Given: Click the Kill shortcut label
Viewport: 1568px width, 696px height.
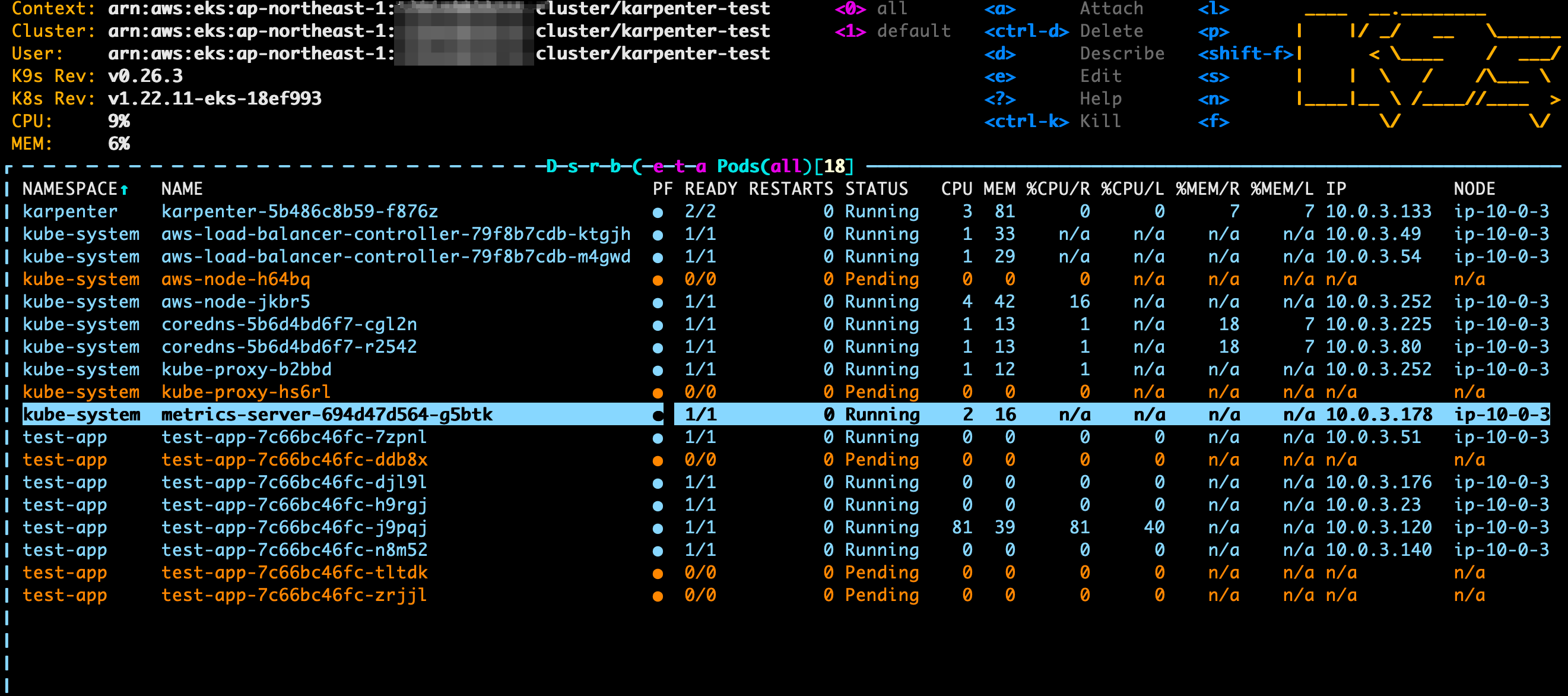Looking at the screenshot, I should click(1100, 121).
